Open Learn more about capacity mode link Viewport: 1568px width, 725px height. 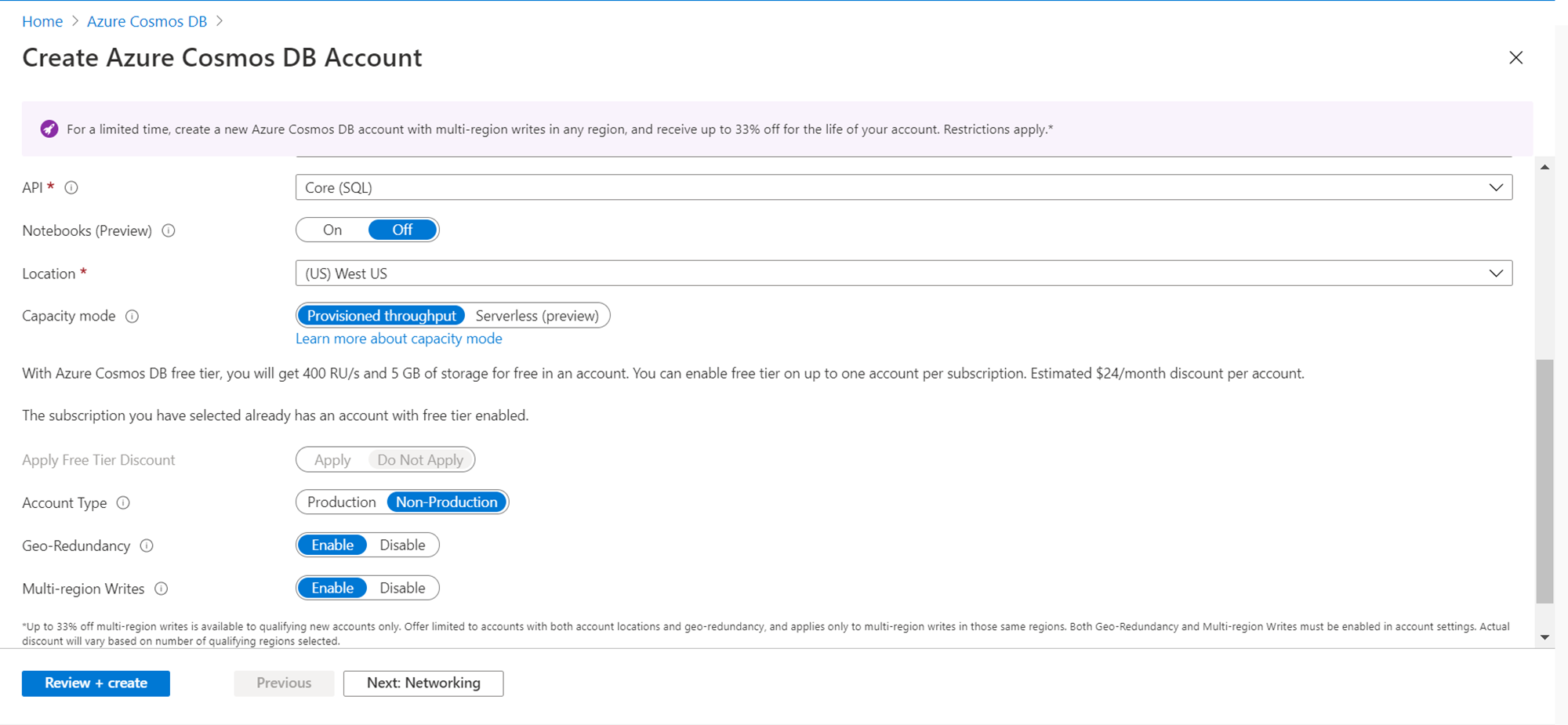398,339
